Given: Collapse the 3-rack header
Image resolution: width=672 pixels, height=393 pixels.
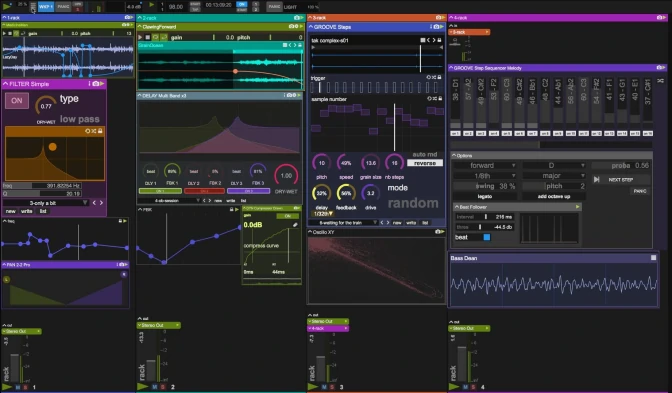Looking at the screenshot, I should click(310, 18).
